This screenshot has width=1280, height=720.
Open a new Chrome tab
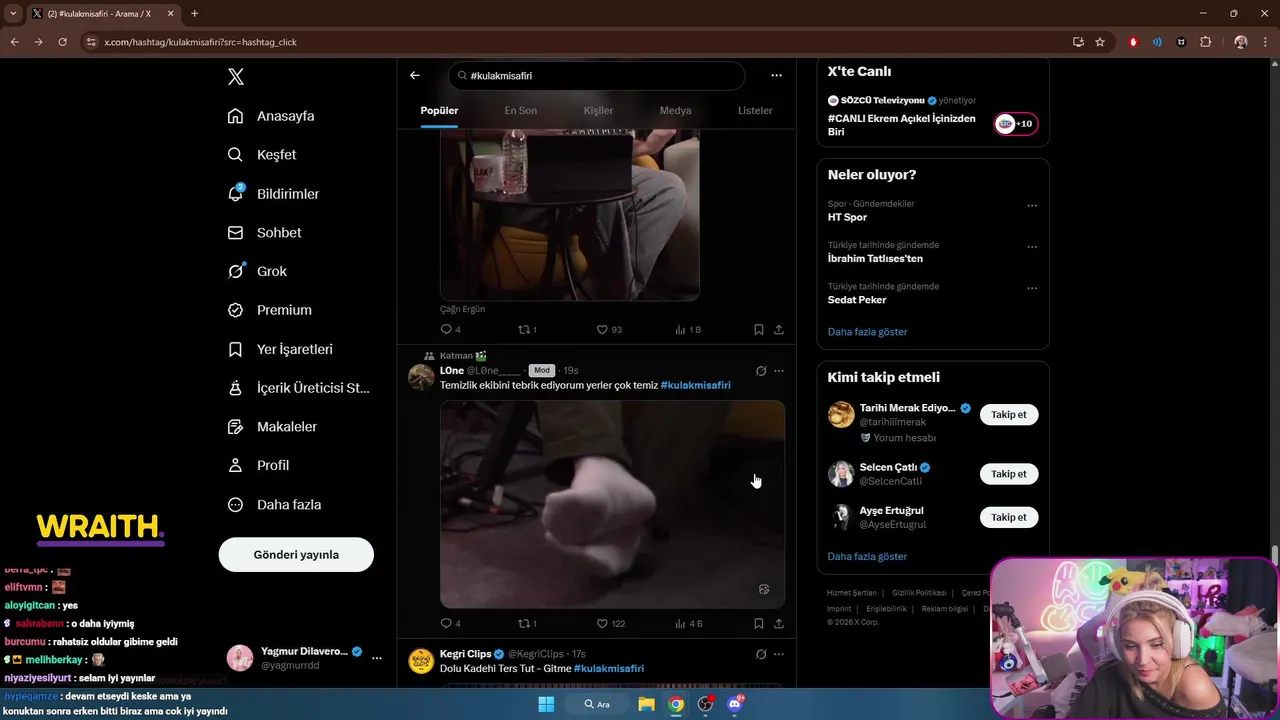194,14
